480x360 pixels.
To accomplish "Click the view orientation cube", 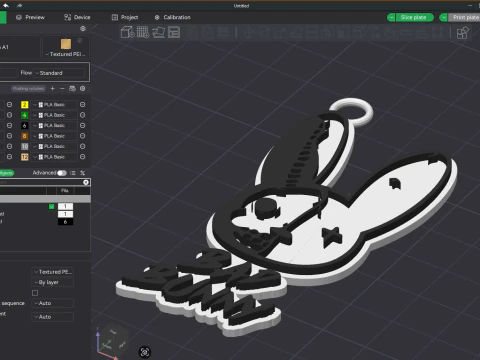I will [x=115, y=338].
